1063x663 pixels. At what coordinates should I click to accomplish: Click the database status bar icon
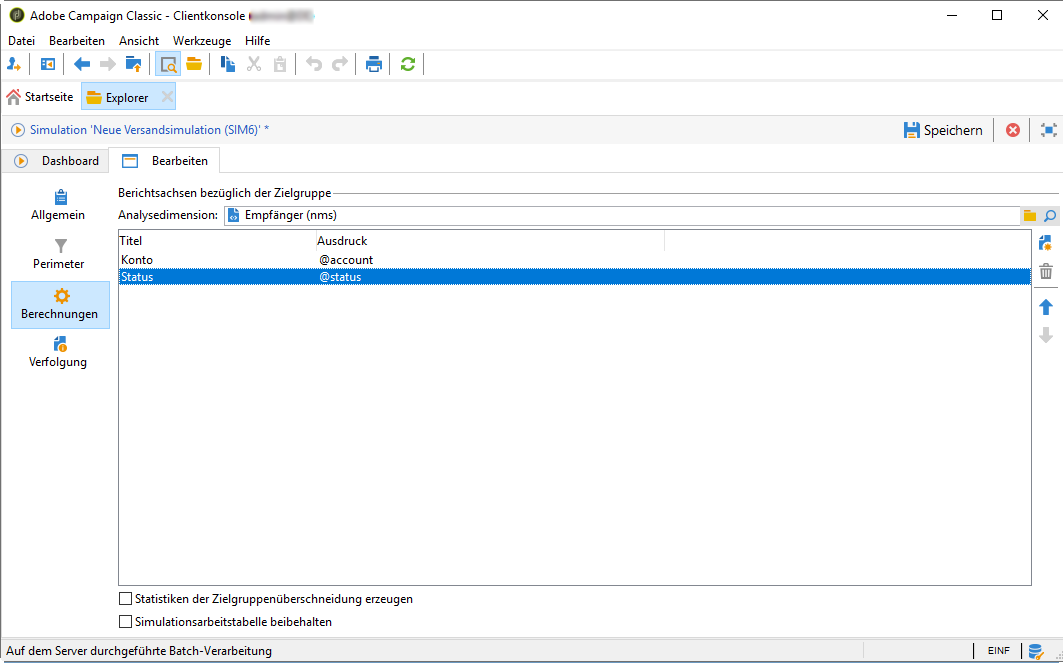click(1035, 651)
